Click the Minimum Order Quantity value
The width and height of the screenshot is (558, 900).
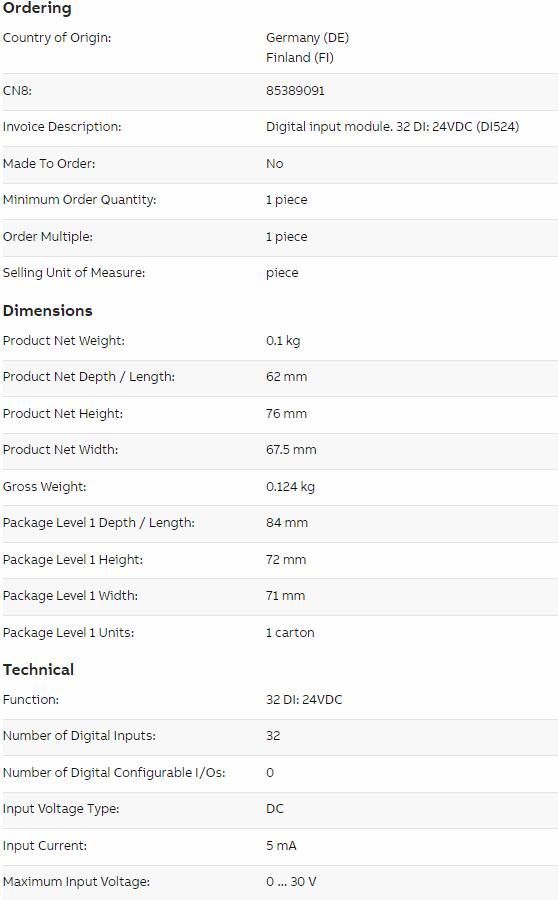coord(286,200)
